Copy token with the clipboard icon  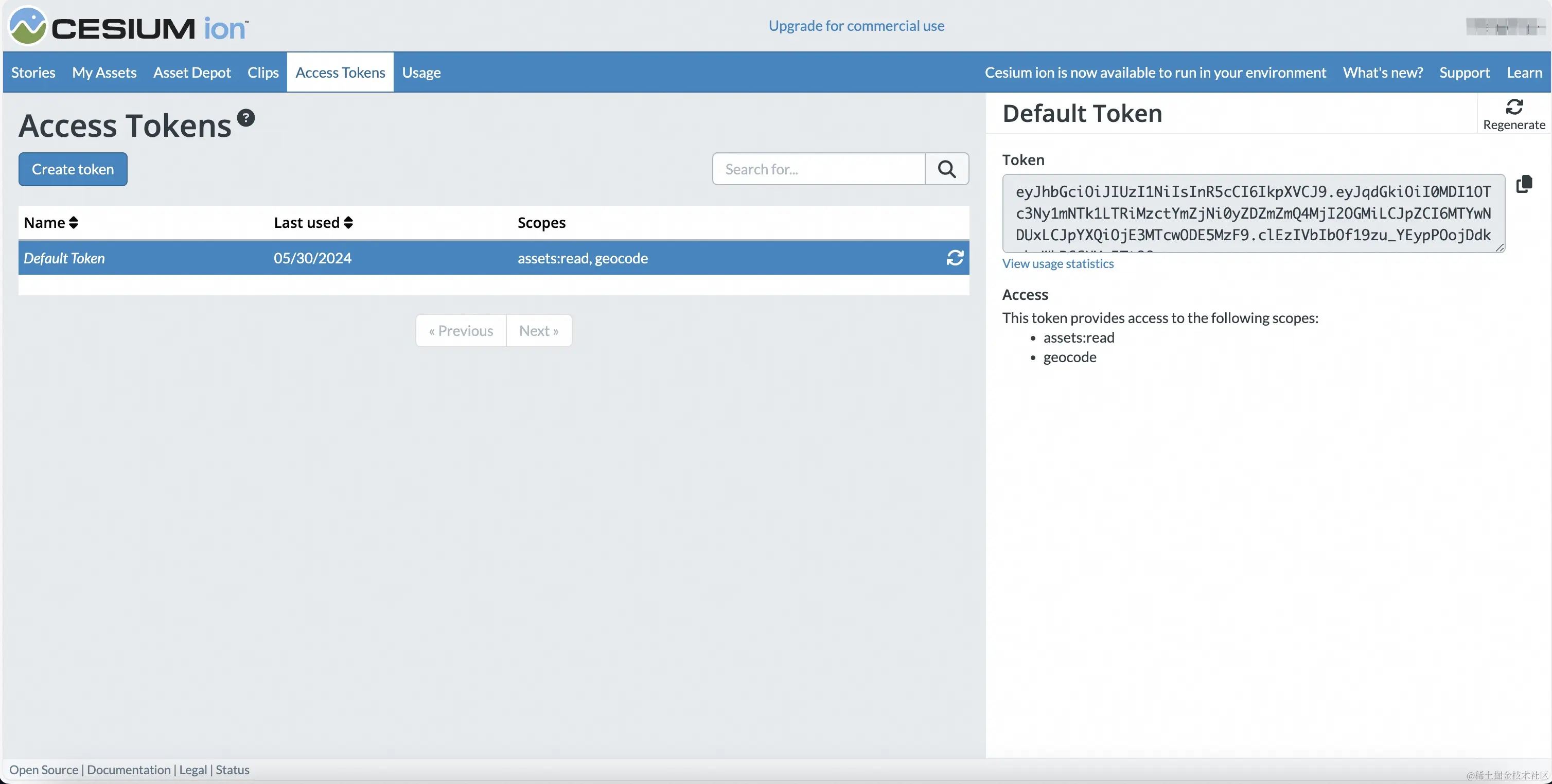pos(1524,184)
